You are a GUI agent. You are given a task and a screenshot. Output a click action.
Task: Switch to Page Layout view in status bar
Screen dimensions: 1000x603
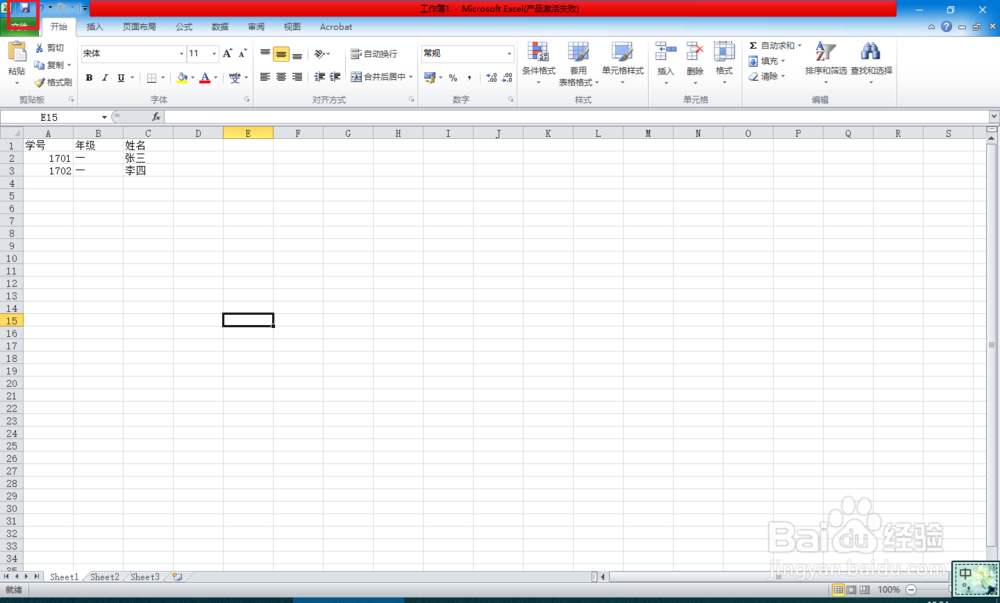851,590
